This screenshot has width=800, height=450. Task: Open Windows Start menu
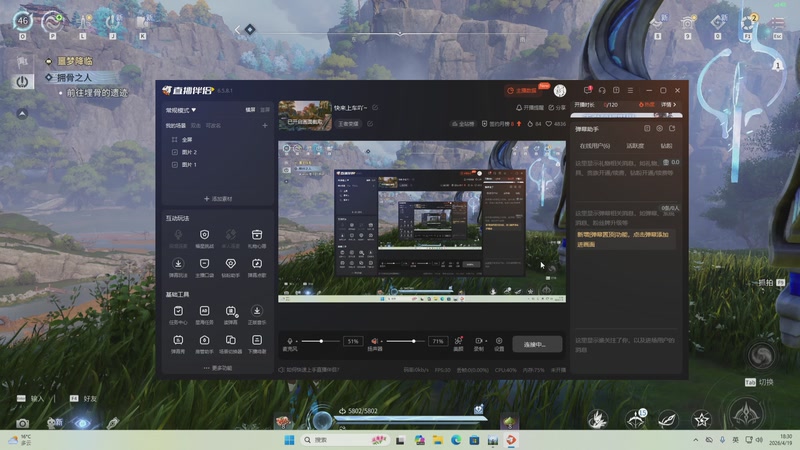289,440
